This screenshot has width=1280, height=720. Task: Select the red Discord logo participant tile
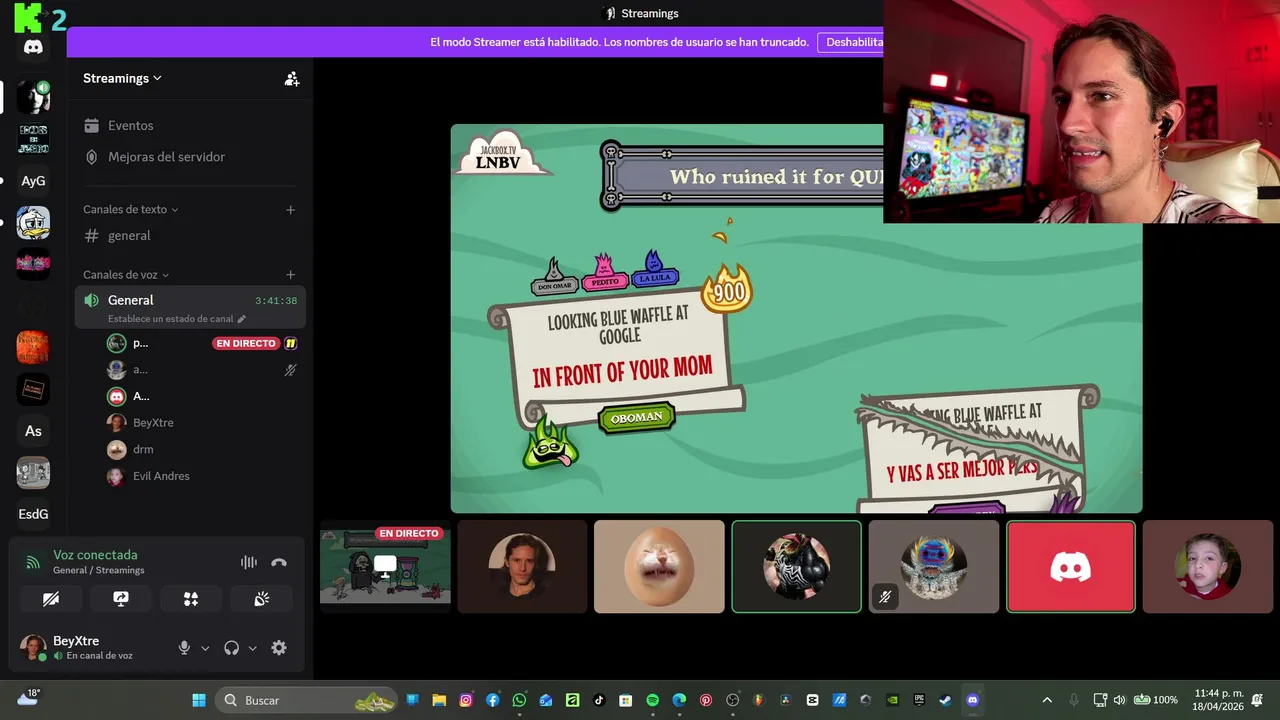(x=1071, y=566)
